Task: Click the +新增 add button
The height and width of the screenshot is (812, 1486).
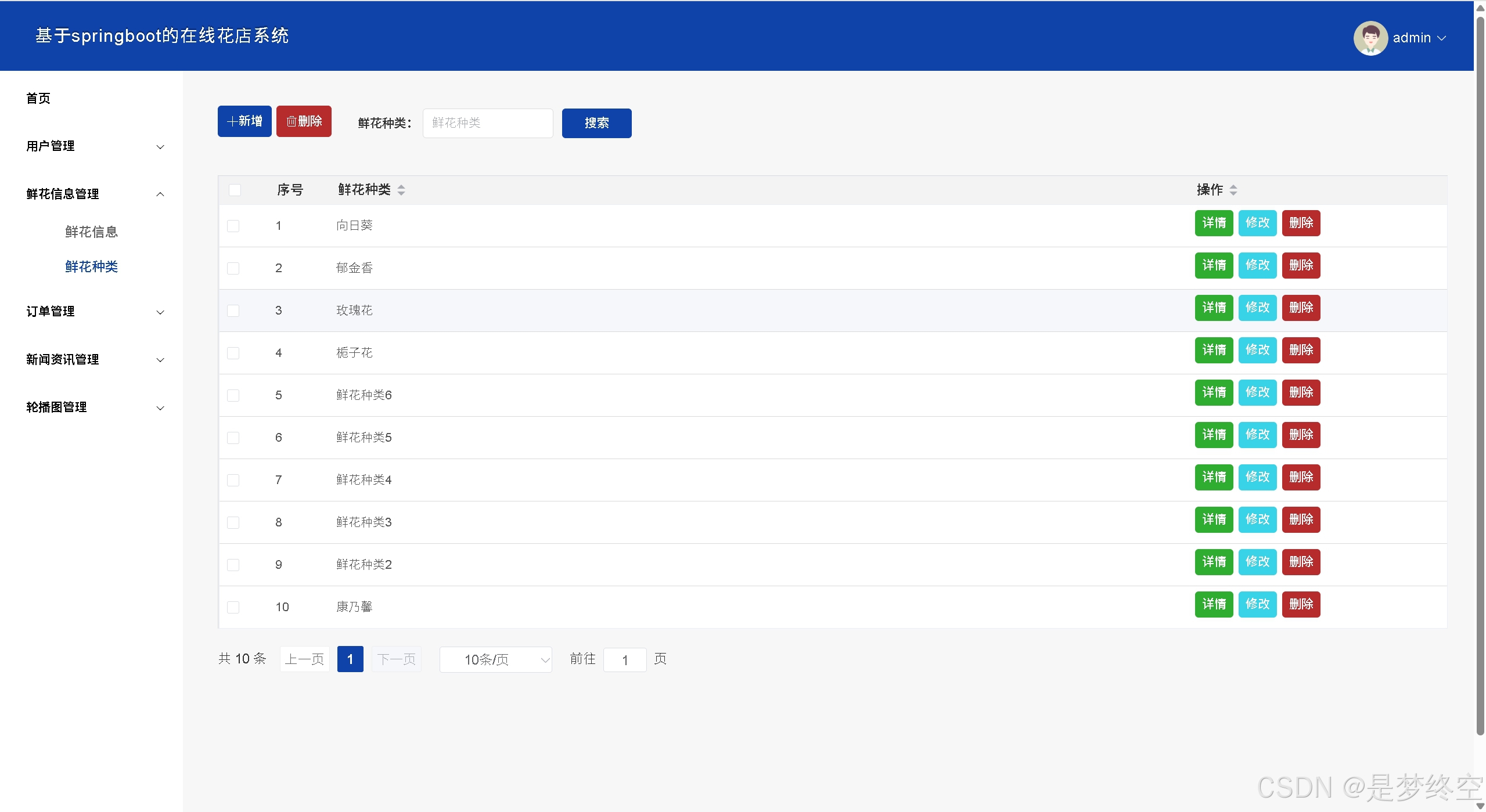Action: [x=244, y=121]
